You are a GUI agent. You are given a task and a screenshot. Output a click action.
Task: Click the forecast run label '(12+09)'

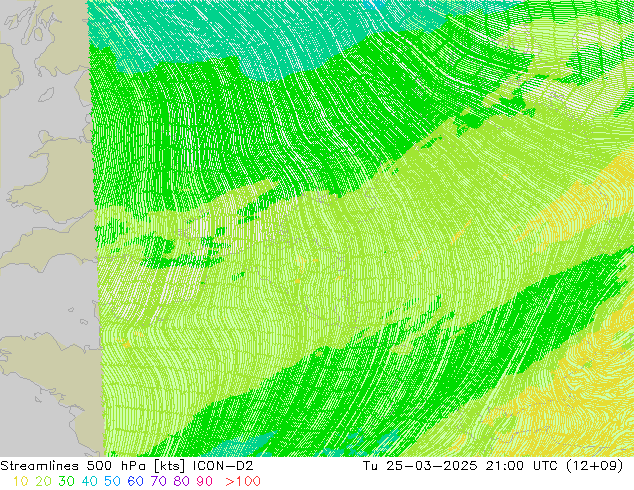click(x=595, y=466)
